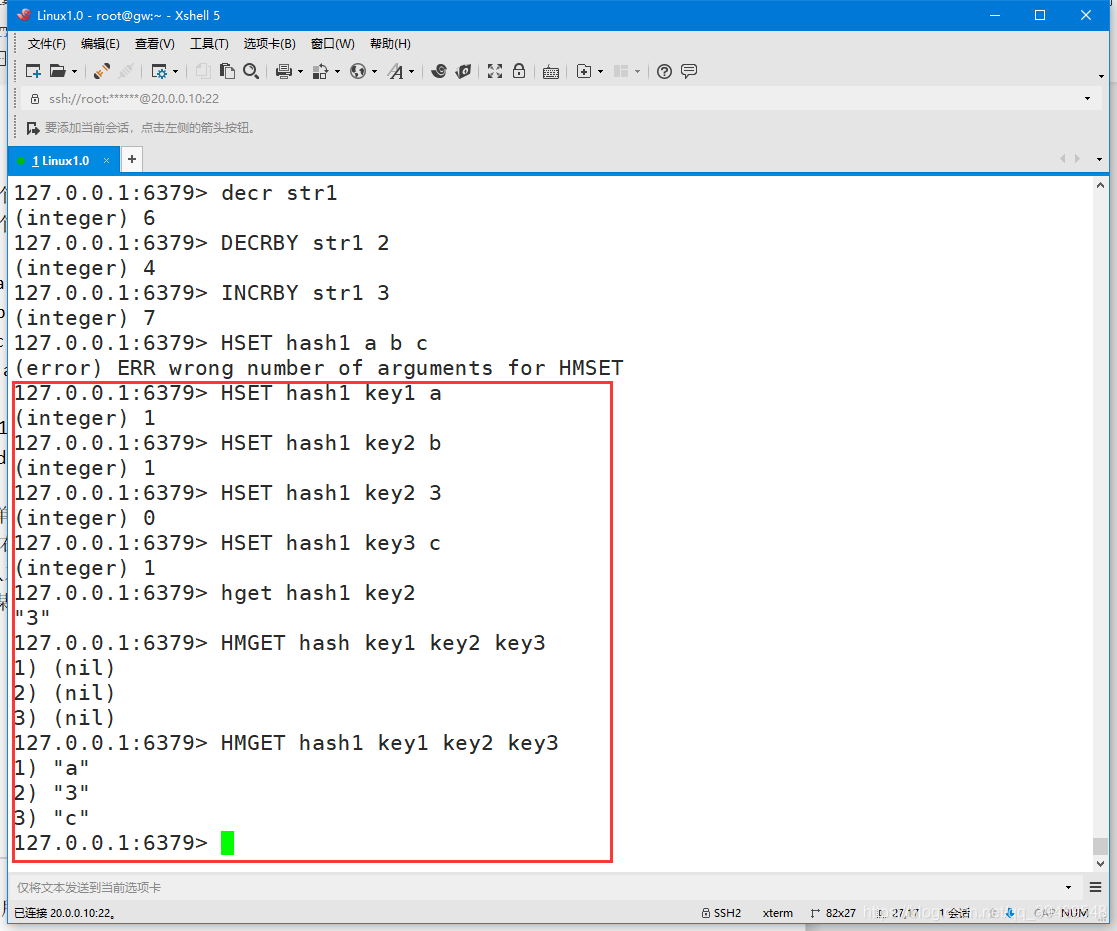Viewport: 1117px width, 931px height.
Task: Click the Copy icon in toolbar
Action: point(203,71)
